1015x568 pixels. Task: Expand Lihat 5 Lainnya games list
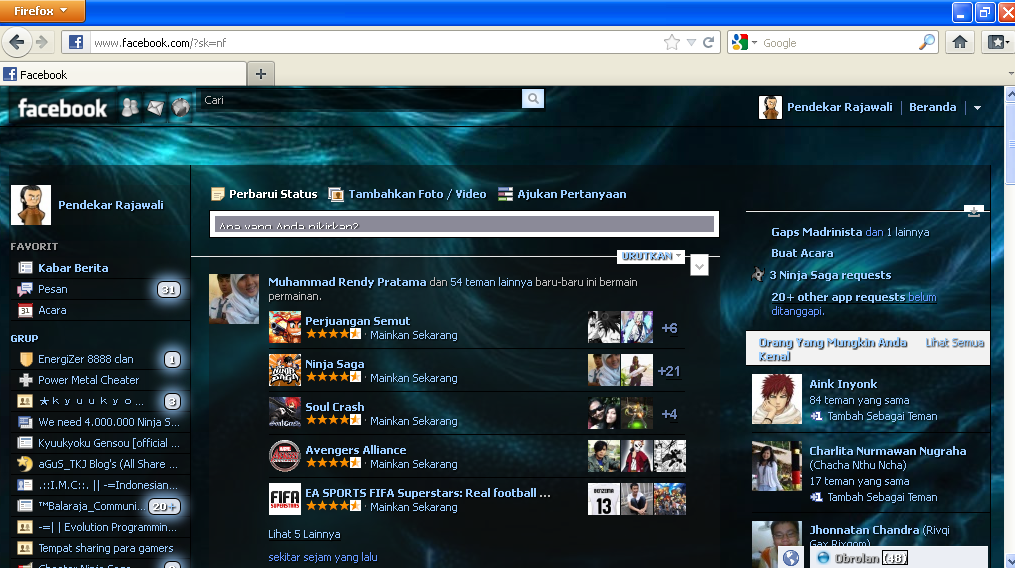304,534
